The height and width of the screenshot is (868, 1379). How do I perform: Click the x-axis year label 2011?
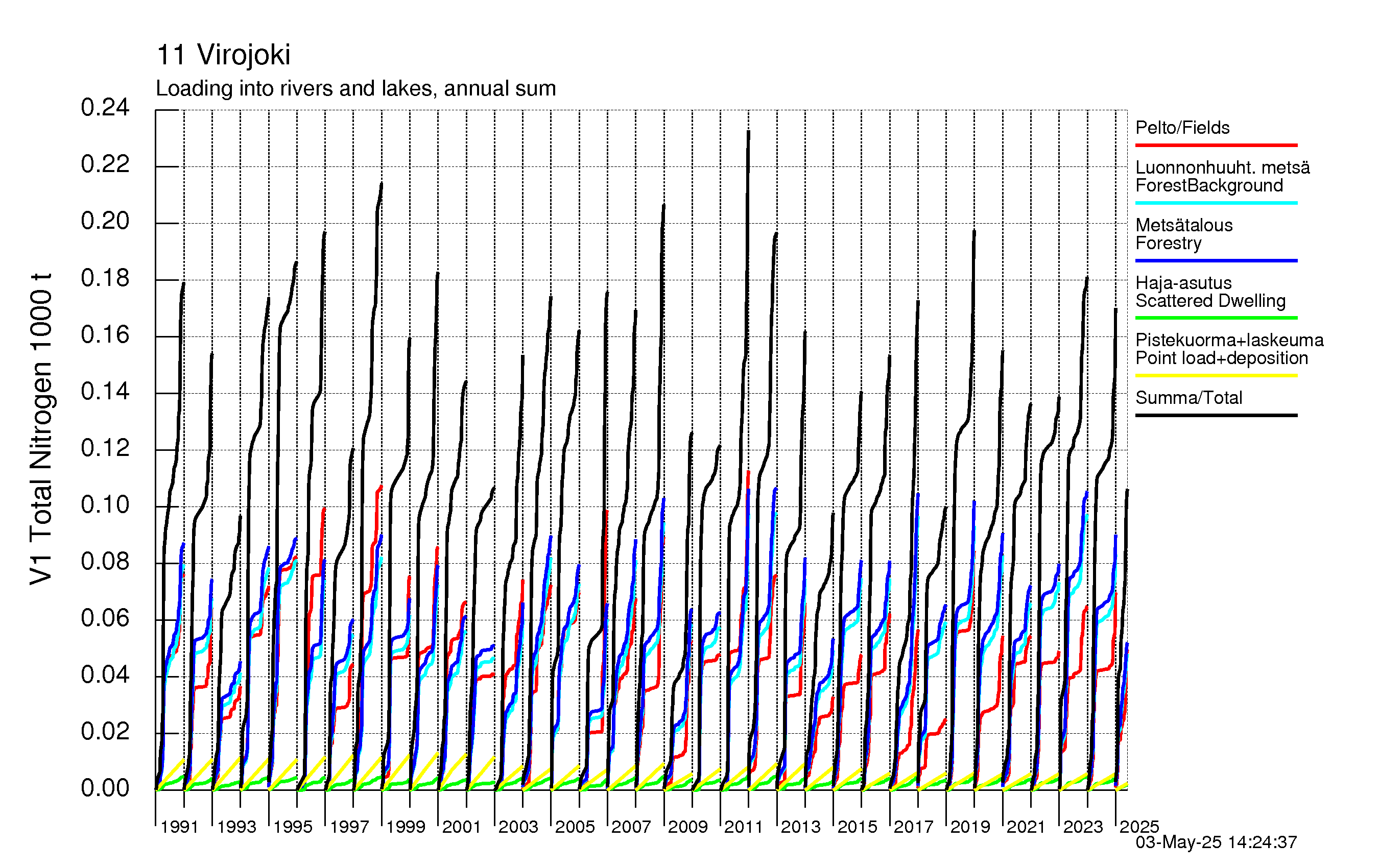point(744,827)
